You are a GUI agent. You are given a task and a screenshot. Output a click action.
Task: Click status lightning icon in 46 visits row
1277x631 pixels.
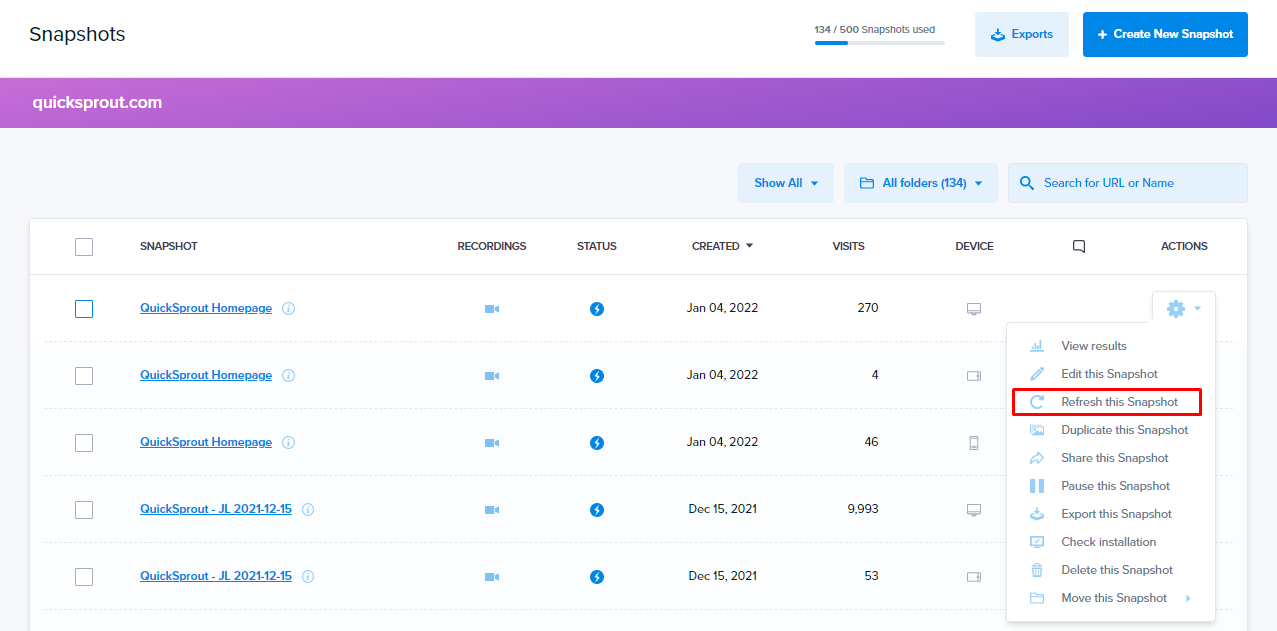[597, 443]
